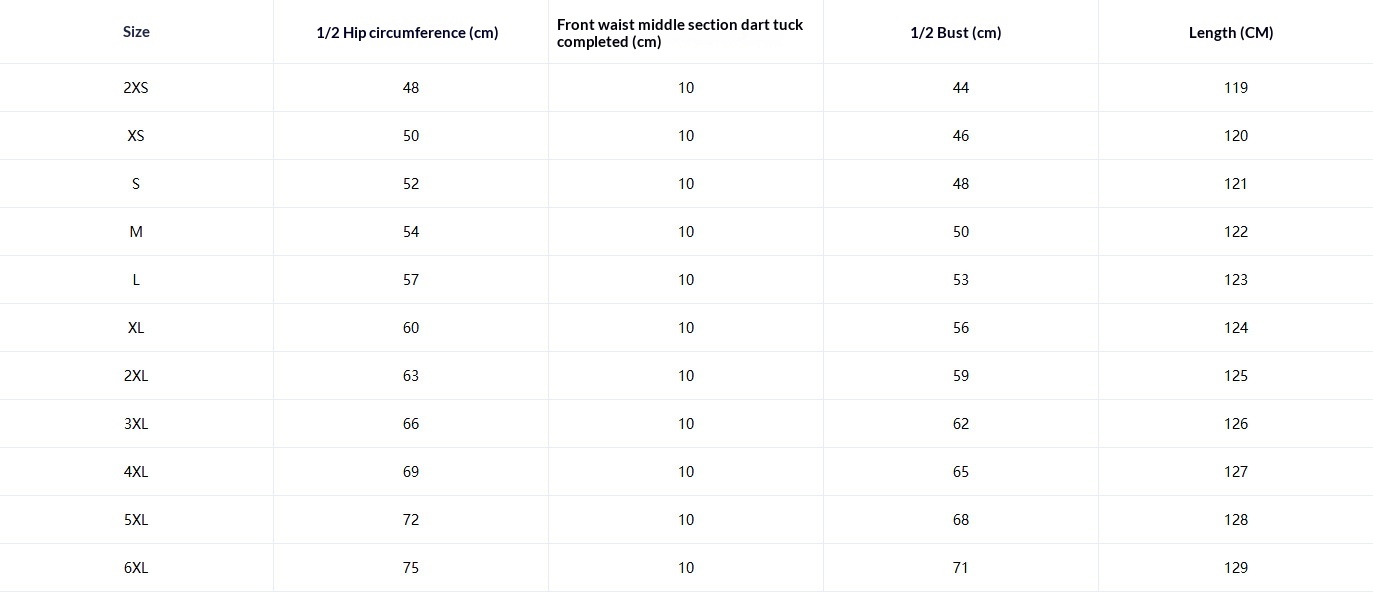The image size is (1373, 592).
Task: Select the 2XS size cell
Action: (x=136, y=88)
